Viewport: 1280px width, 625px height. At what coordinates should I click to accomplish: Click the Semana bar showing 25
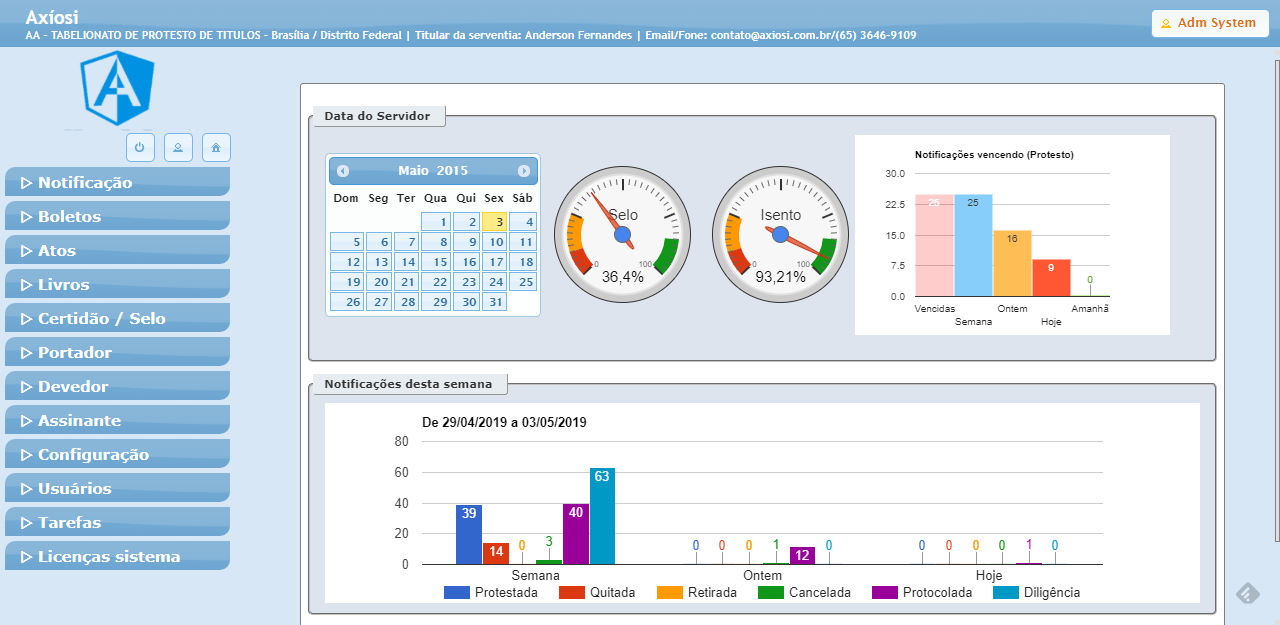973,245
